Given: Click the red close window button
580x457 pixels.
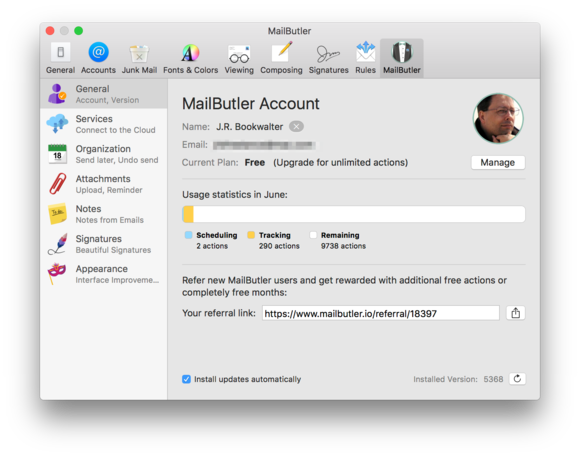Looking at the screenshot, I should (50, 31).
